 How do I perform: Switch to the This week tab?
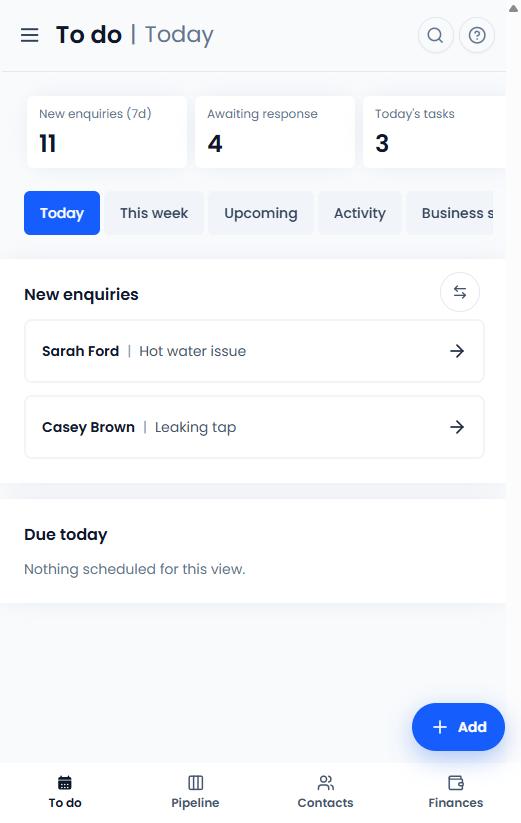click(154, 213)
